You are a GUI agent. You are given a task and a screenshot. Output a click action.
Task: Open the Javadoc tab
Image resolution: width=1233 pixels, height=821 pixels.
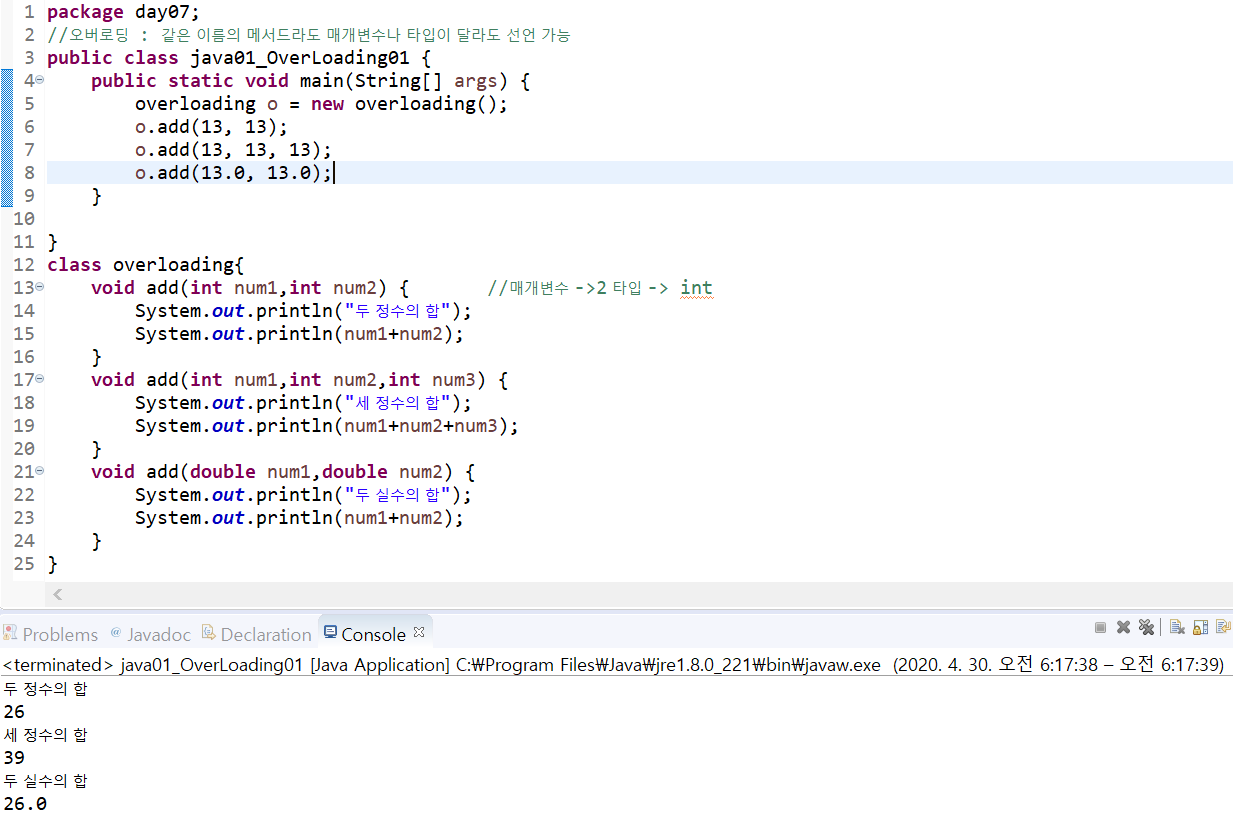(x=150, y=634)
